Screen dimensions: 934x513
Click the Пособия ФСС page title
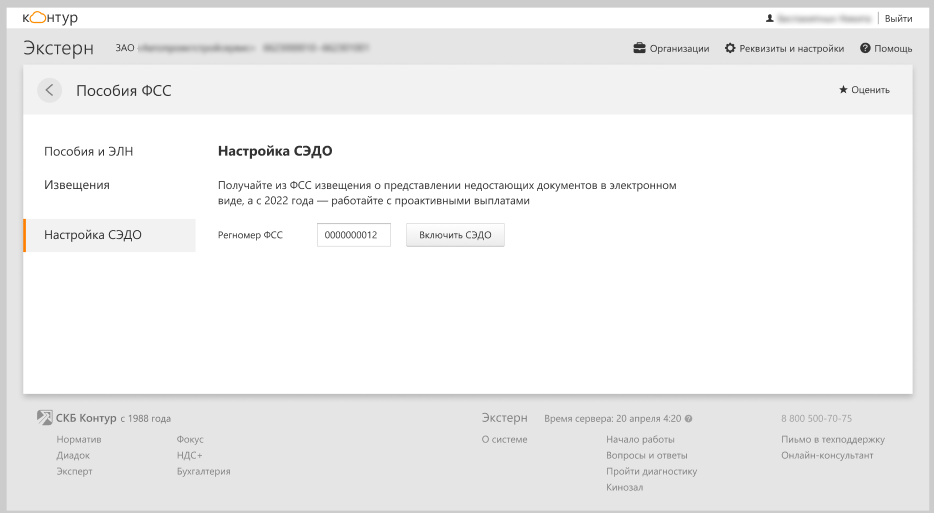[x=124, y=91]
